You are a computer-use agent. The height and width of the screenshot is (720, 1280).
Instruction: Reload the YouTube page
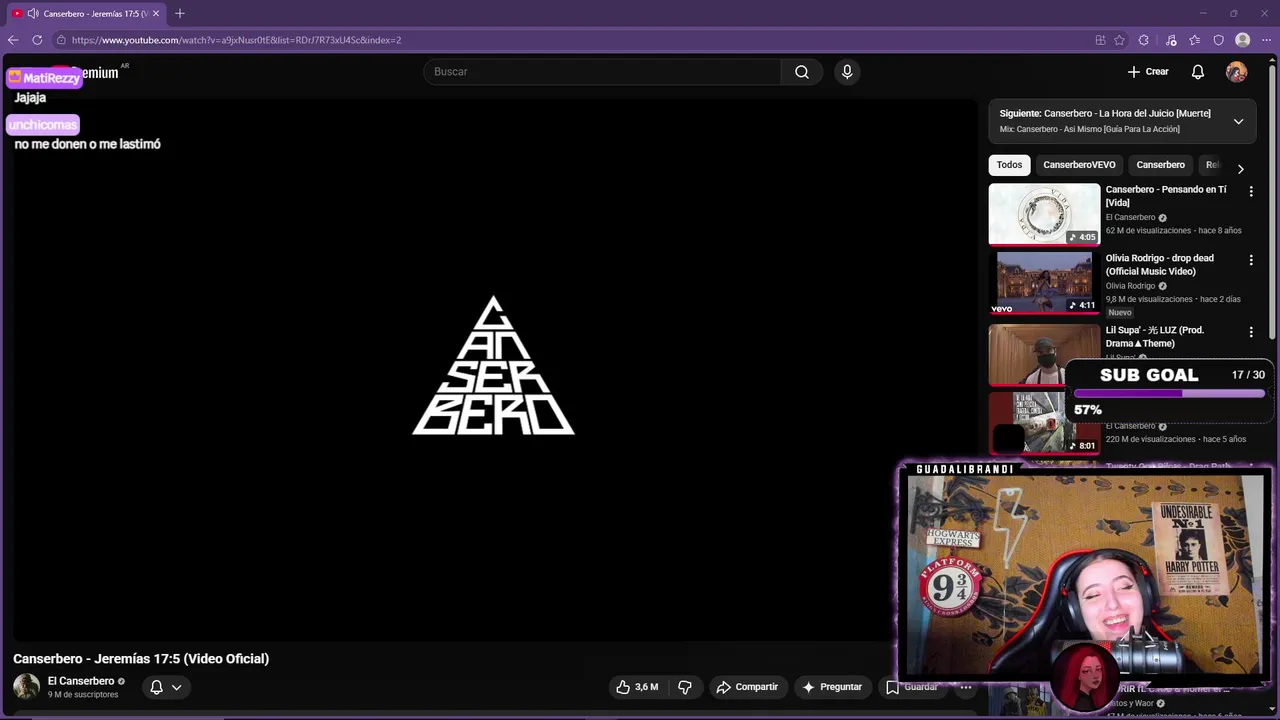[x=37, y=40]
